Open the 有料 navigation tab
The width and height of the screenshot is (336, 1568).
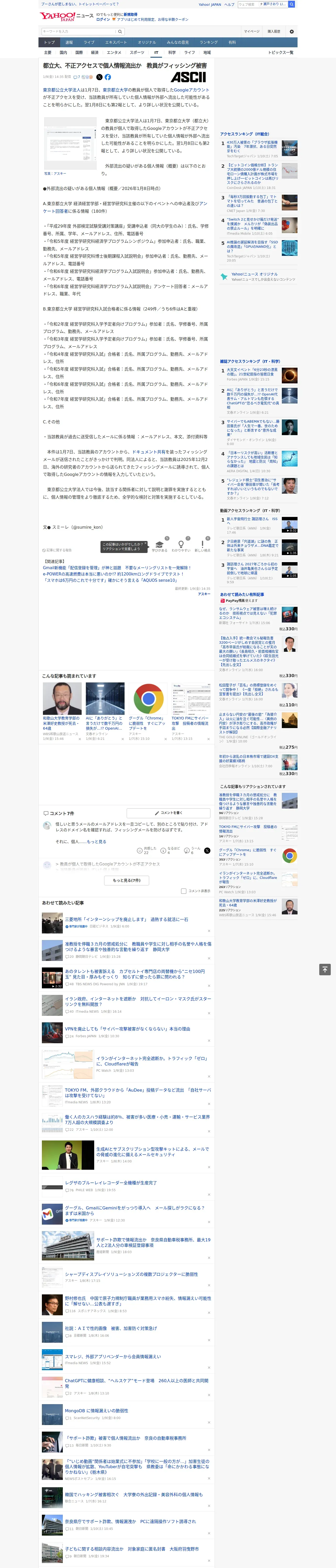click(232, 43)
